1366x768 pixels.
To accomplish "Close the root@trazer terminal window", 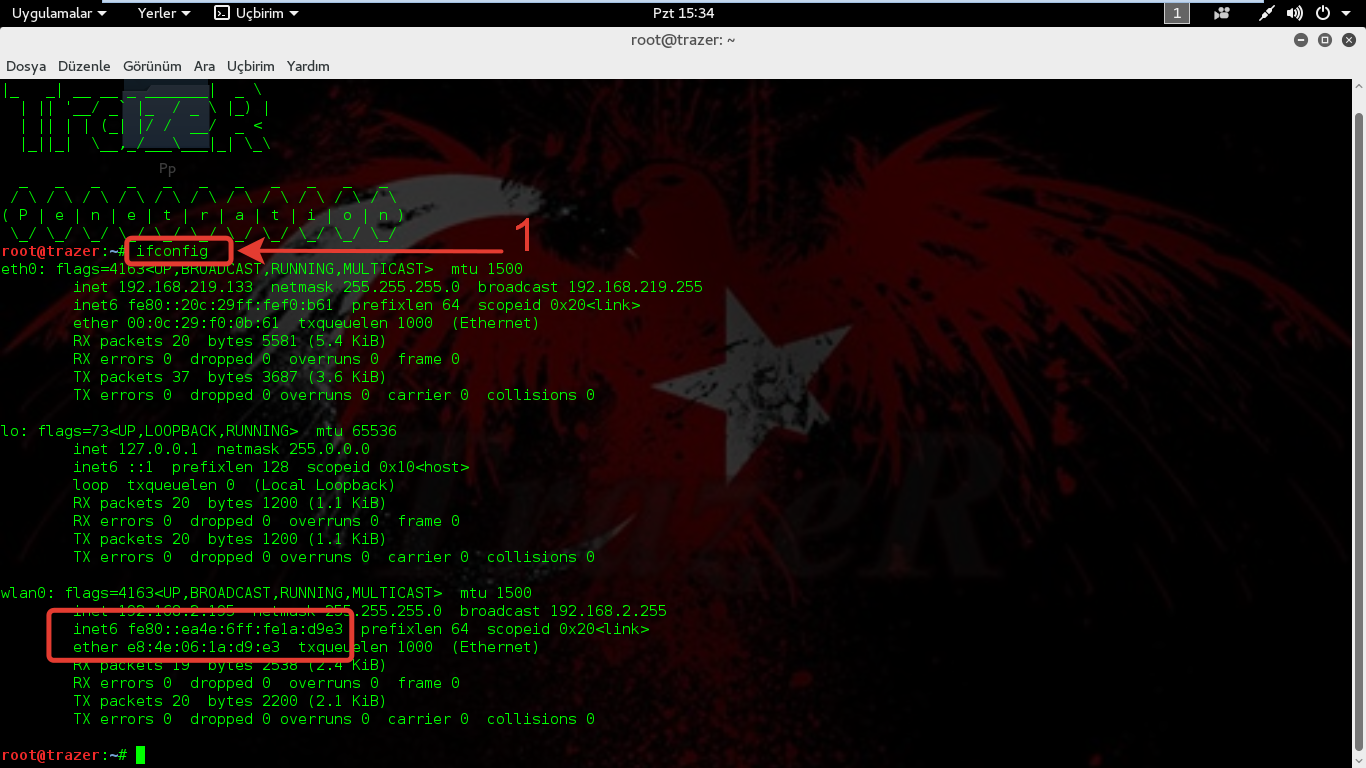I will (1349, 40).
